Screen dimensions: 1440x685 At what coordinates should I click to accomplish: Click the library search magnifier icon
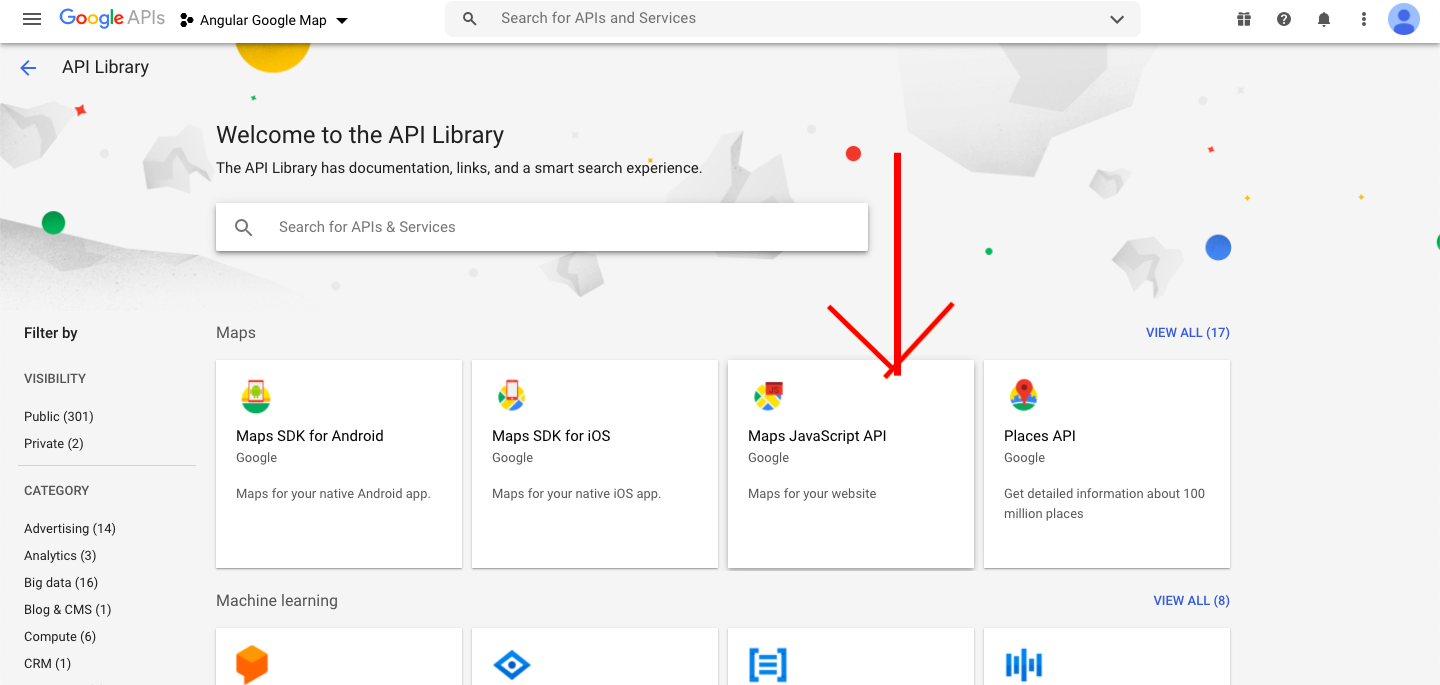[x=244, y=227]
